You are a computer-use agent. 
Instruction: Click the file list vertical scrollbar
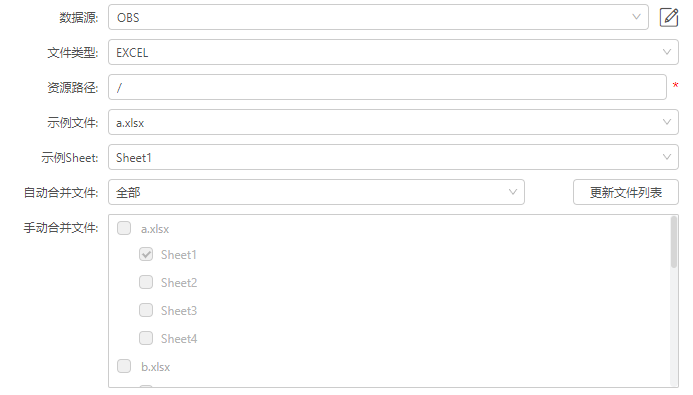tap(674, 242)
